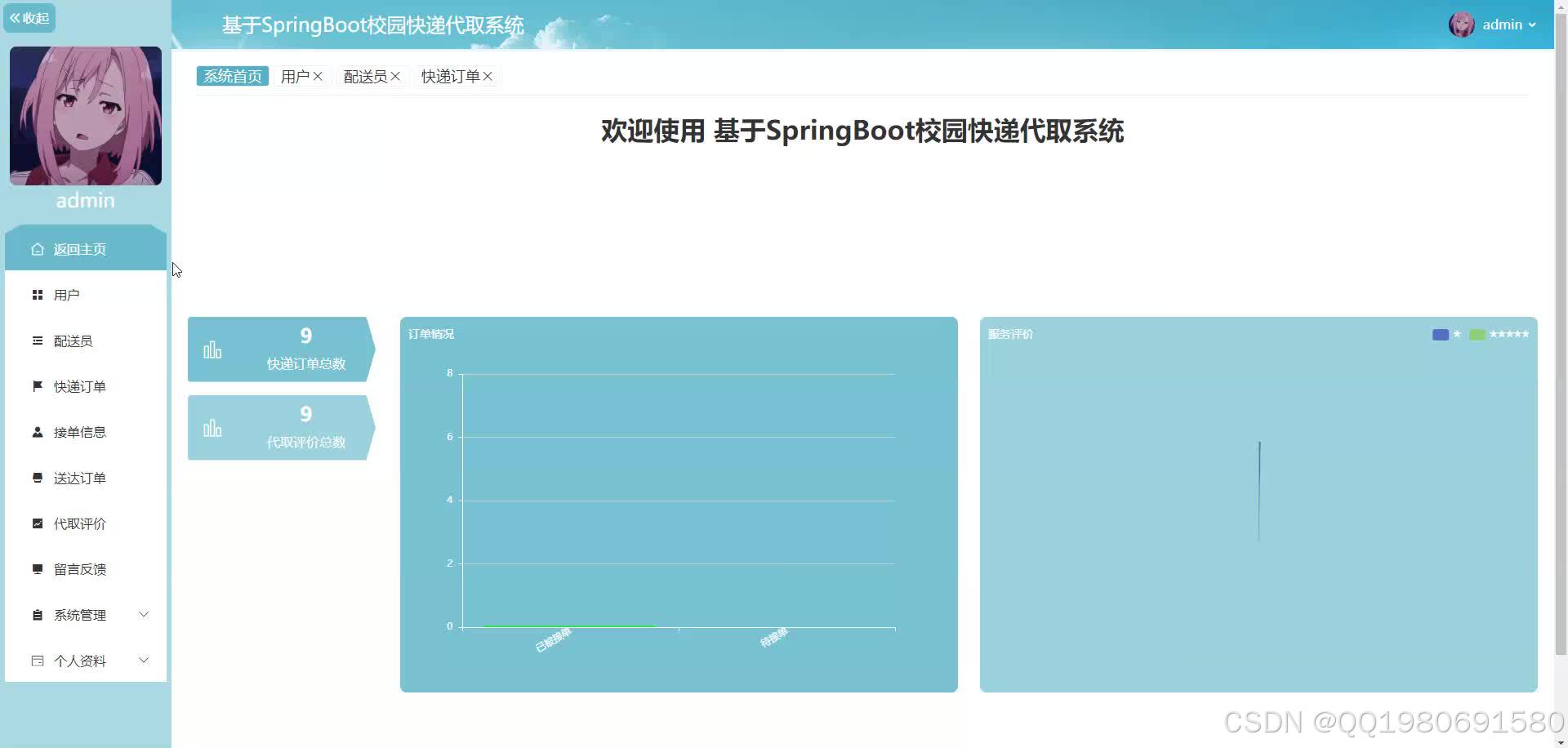Click the card icon beside 个人资料
This screenshot has height=748, width=1568.
coord(38,661)
